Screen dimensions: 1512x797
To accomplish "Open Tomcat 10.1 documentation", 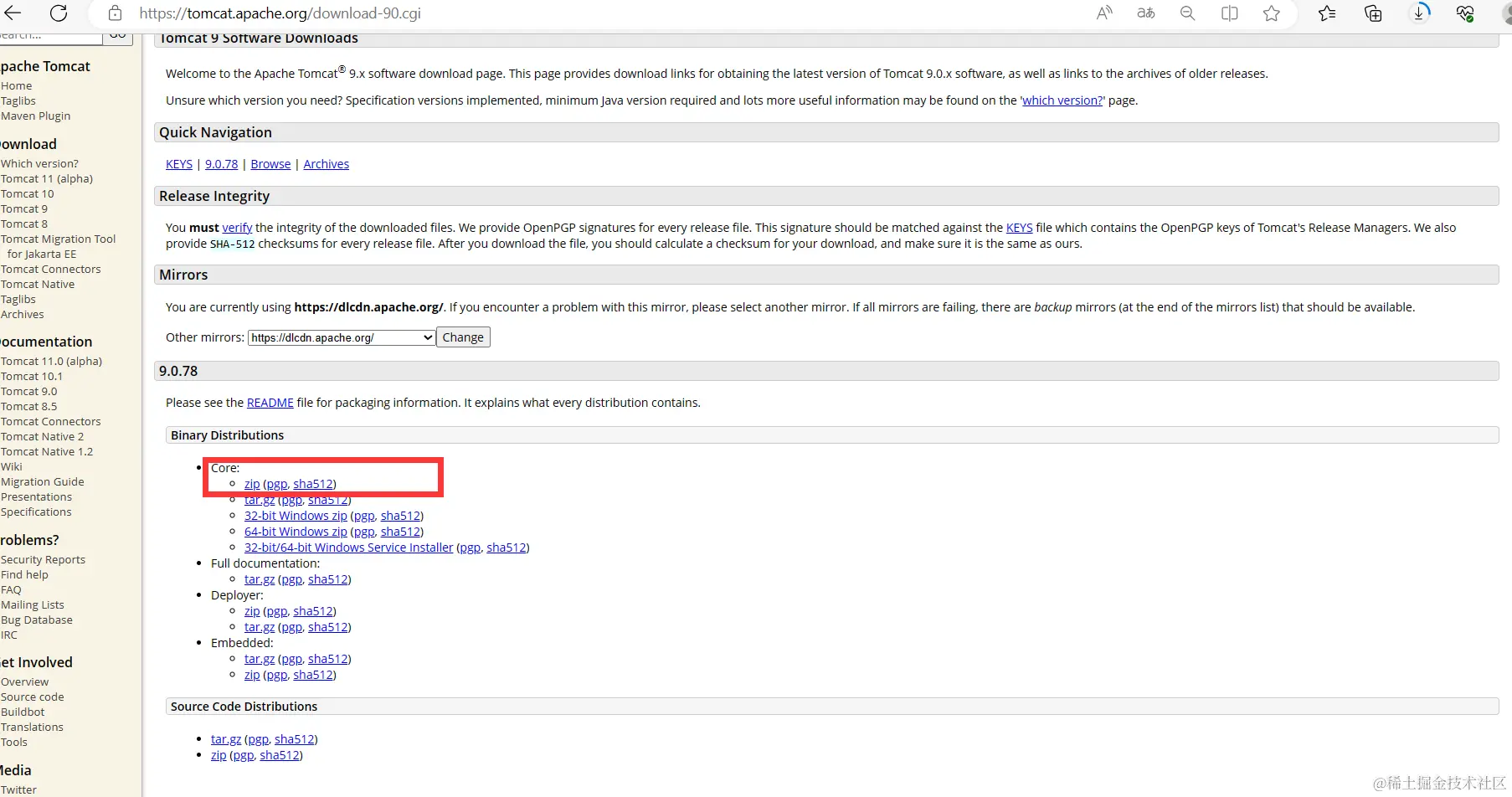I will click(x=32, y=376).
